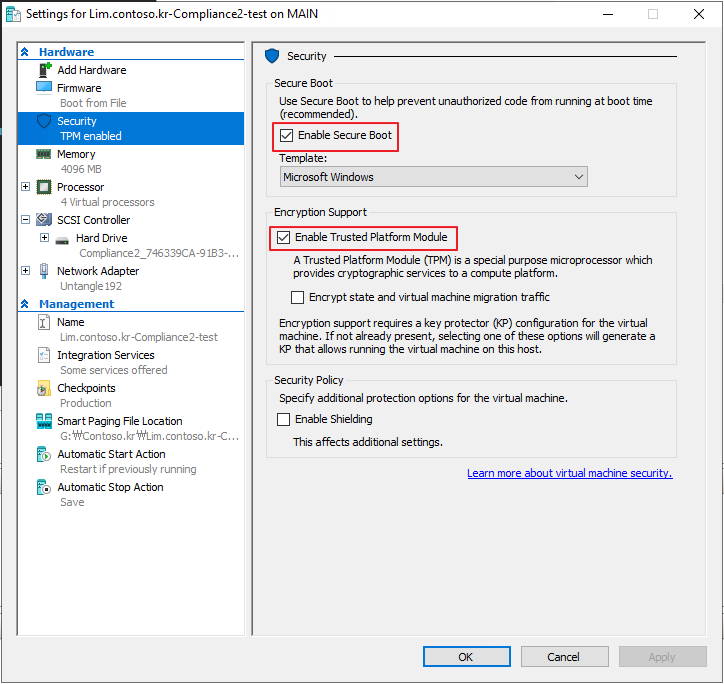724x684 pixels.
Task: Click the Add Hardware icon
Action: tap(45, 70)
